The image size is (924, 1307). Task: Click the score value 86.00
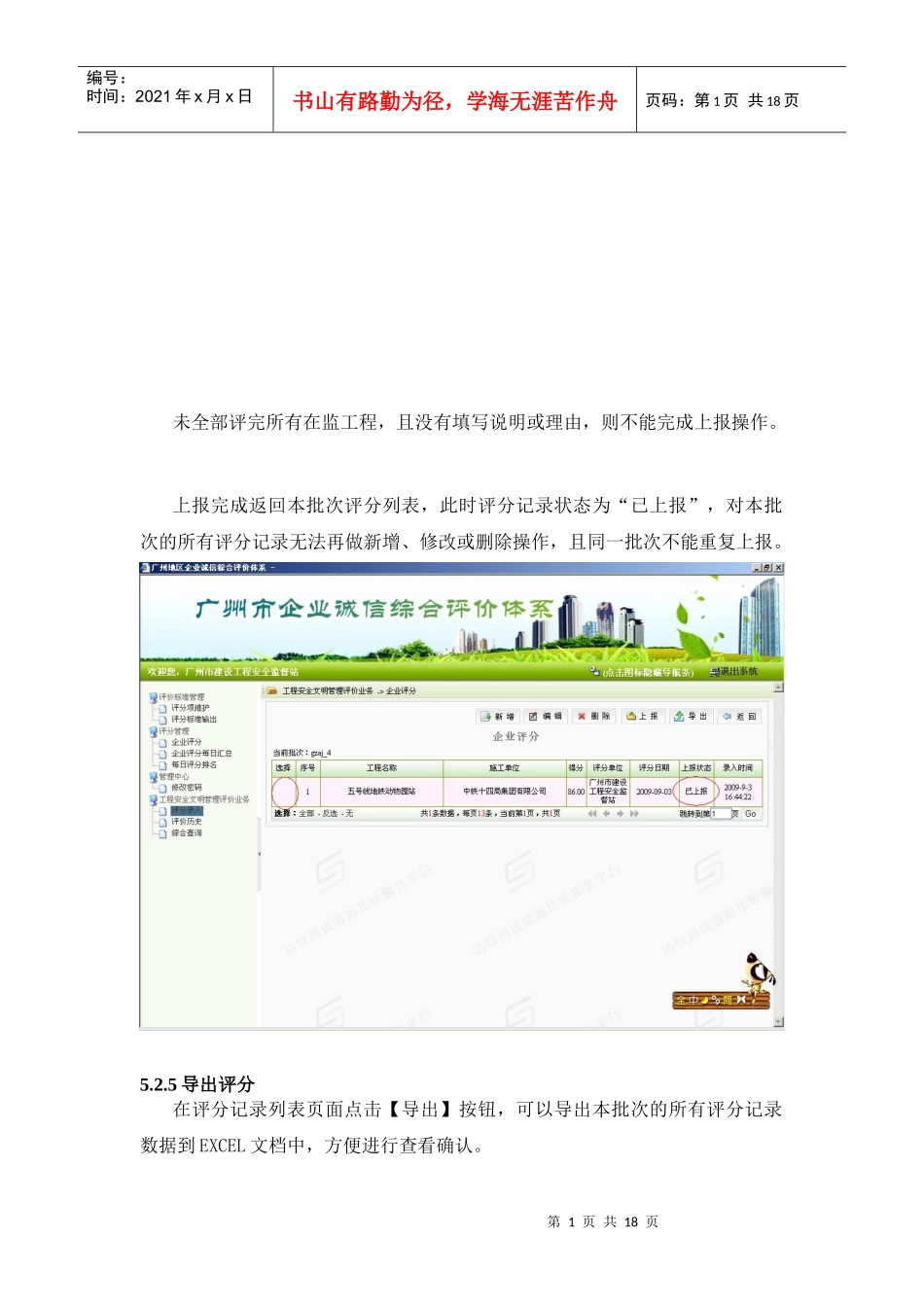click(x=576, y=792)
